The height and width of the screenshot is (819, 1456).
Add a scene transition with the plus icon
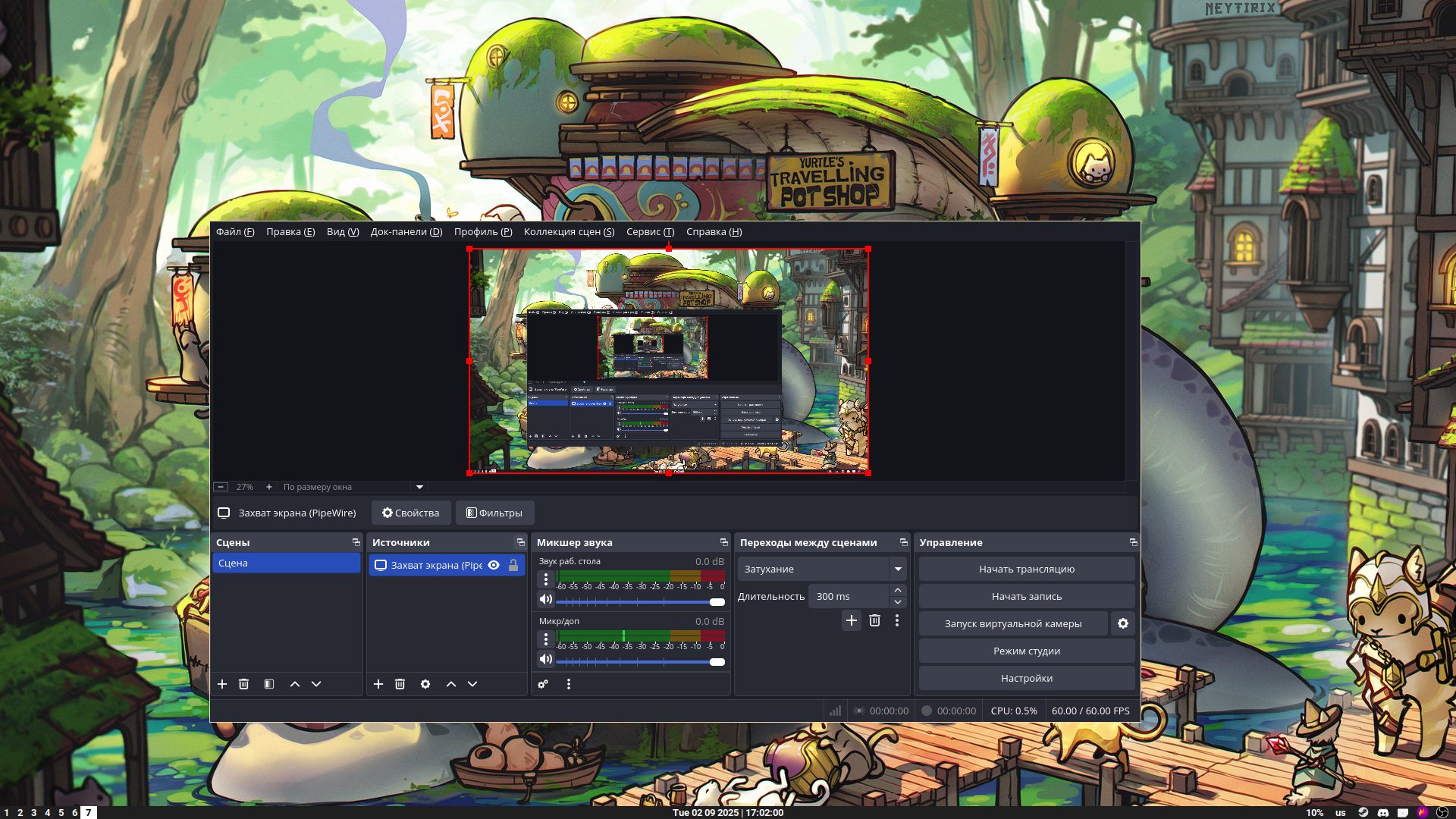tap(852, 620)
